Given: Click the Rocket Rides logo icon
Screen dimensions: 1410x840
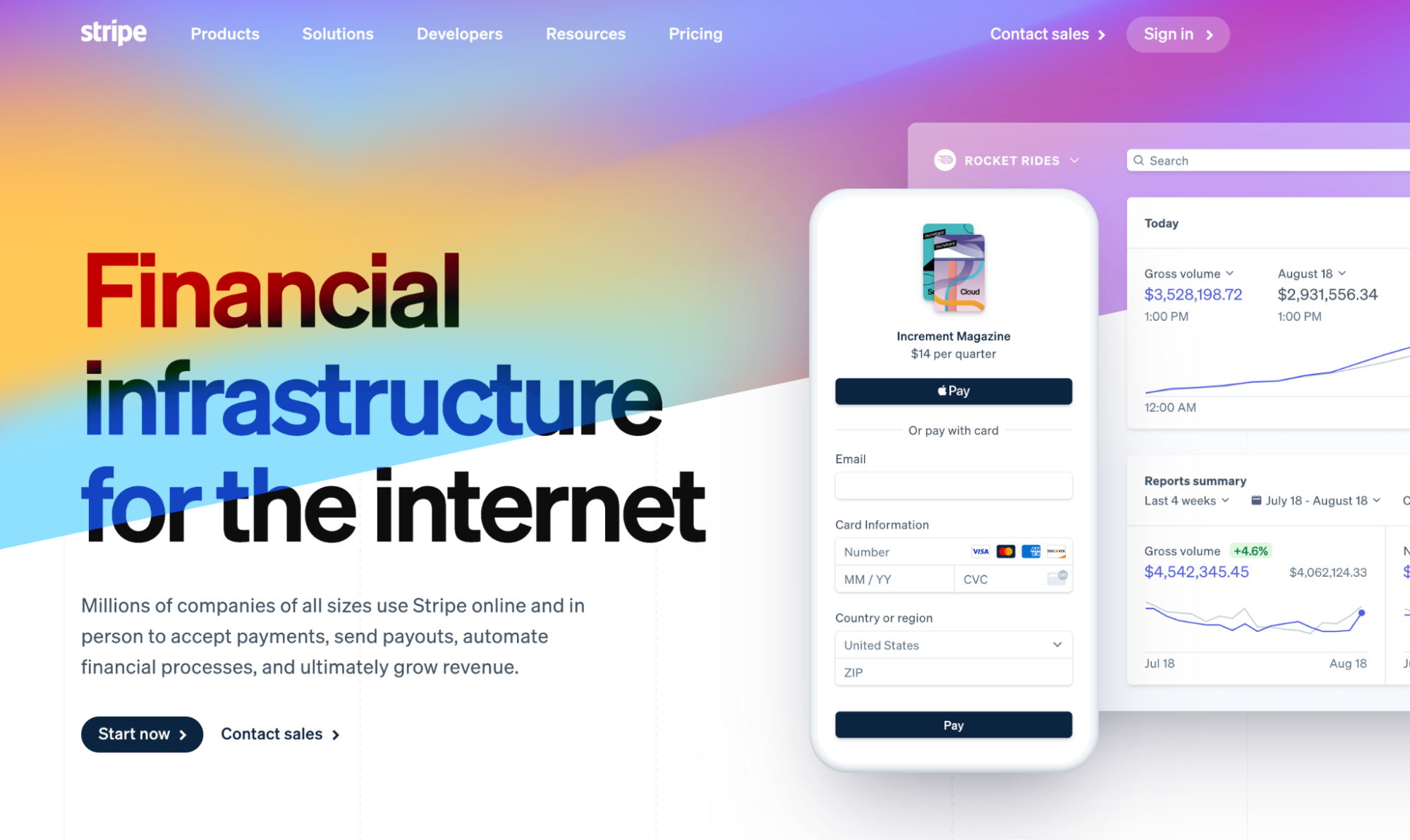Looking at the screenshot, I should tap(942, 160).
